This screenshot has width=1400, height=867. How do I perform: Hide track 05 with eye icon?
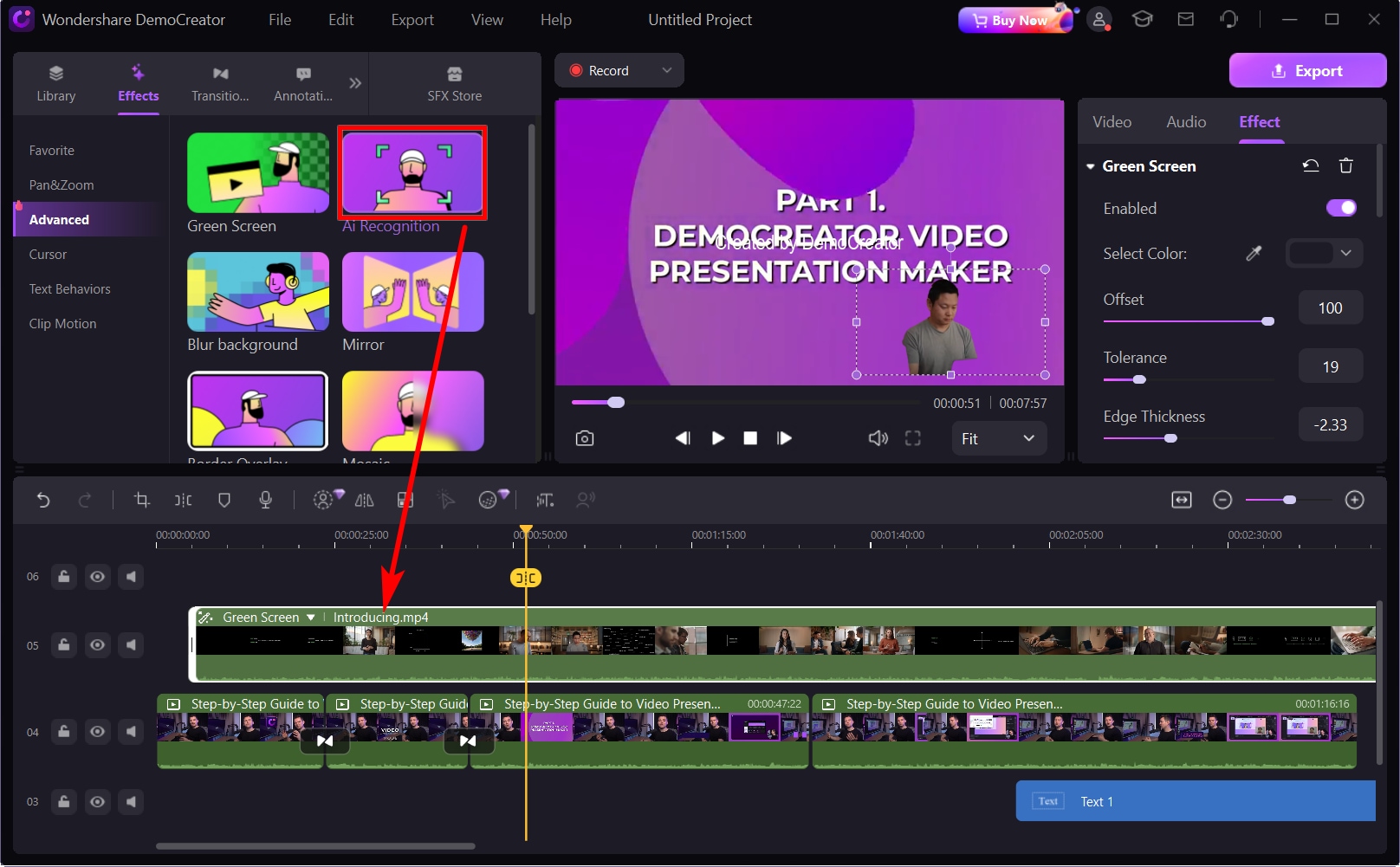coord(98,645)
